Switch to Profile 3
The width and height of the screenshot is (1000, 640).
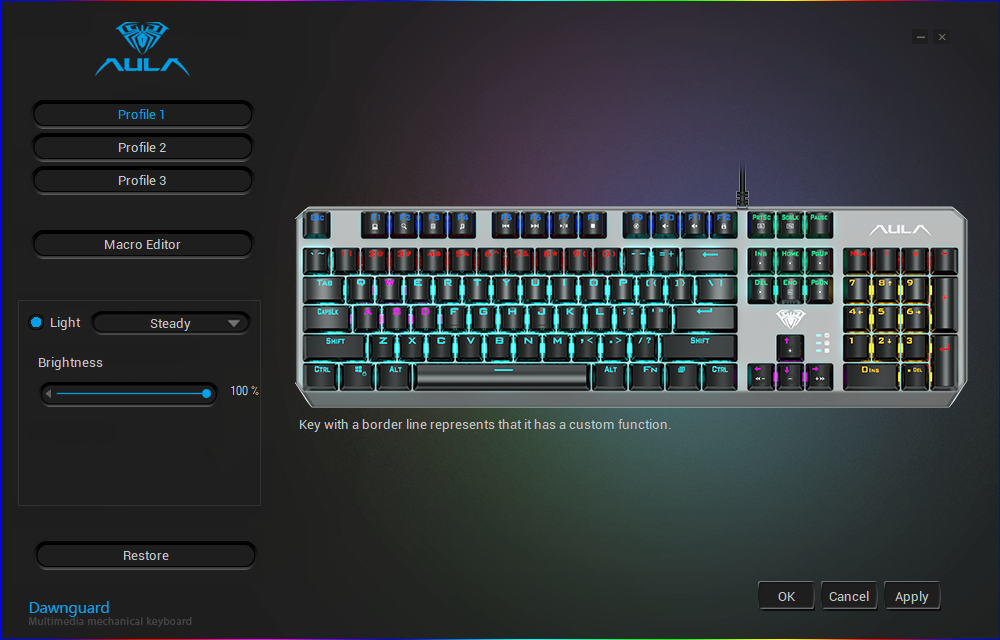coord(142,181)
